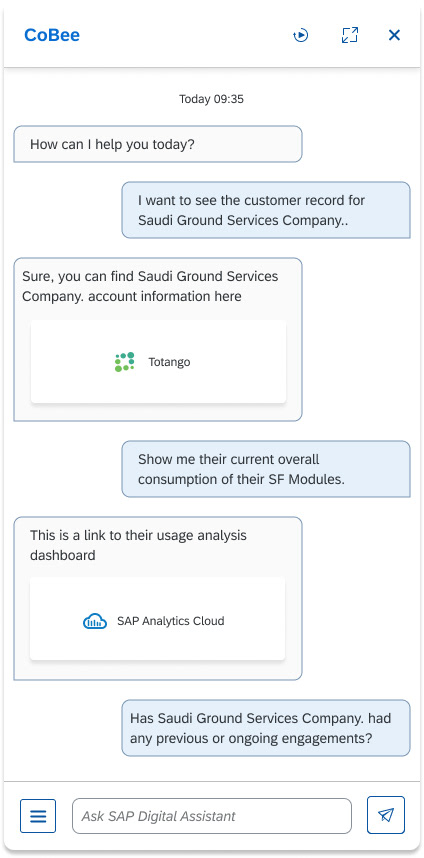424x858 pixels.
Task: Open the hamburger menu button
Action: (38, 816)
